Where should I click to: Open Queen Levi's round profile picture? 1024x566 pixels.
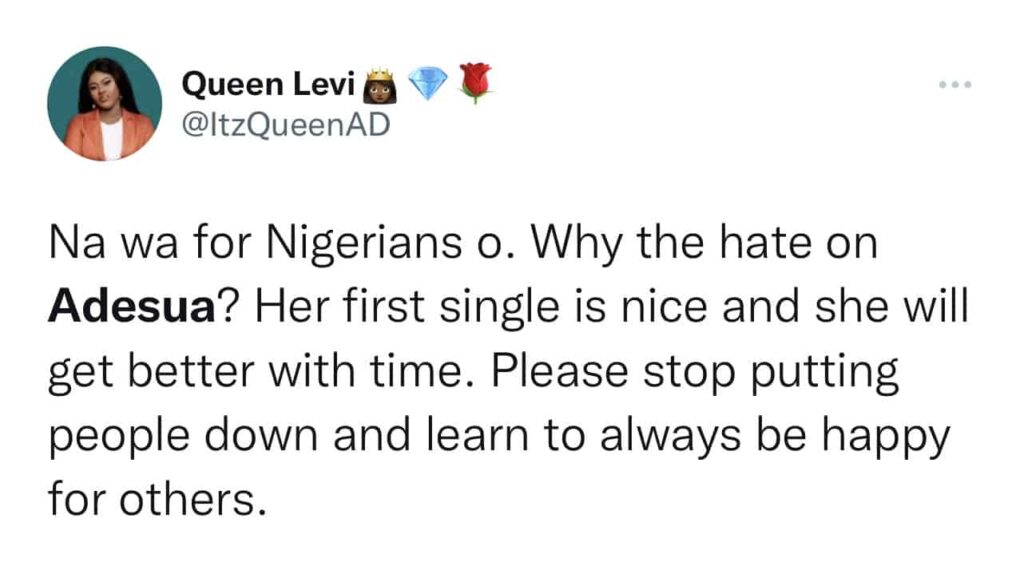coord(105,103)
